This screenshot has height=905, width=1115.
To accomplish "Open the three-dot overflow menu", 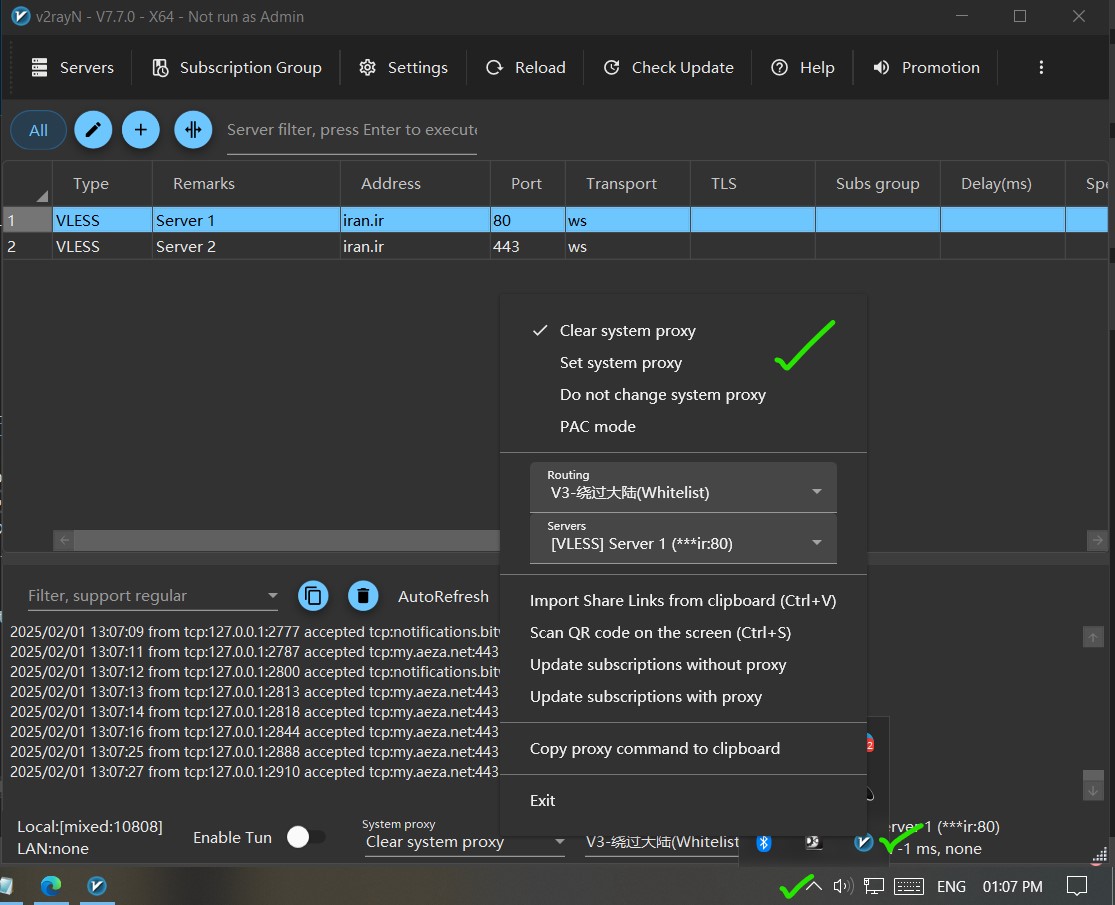I will pos(1041,68).
